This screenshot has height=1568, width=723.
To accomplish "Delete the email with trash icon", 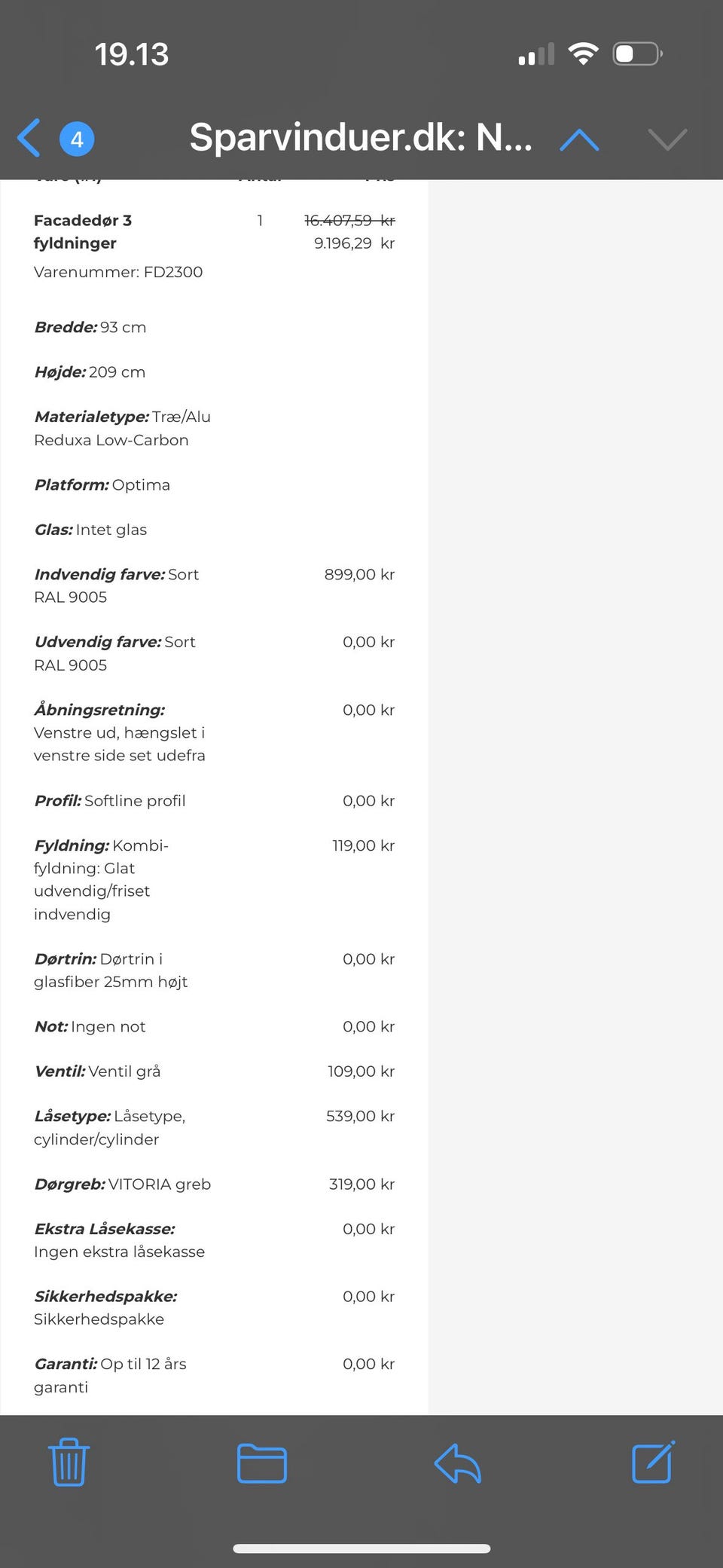I will (69, 1463).
